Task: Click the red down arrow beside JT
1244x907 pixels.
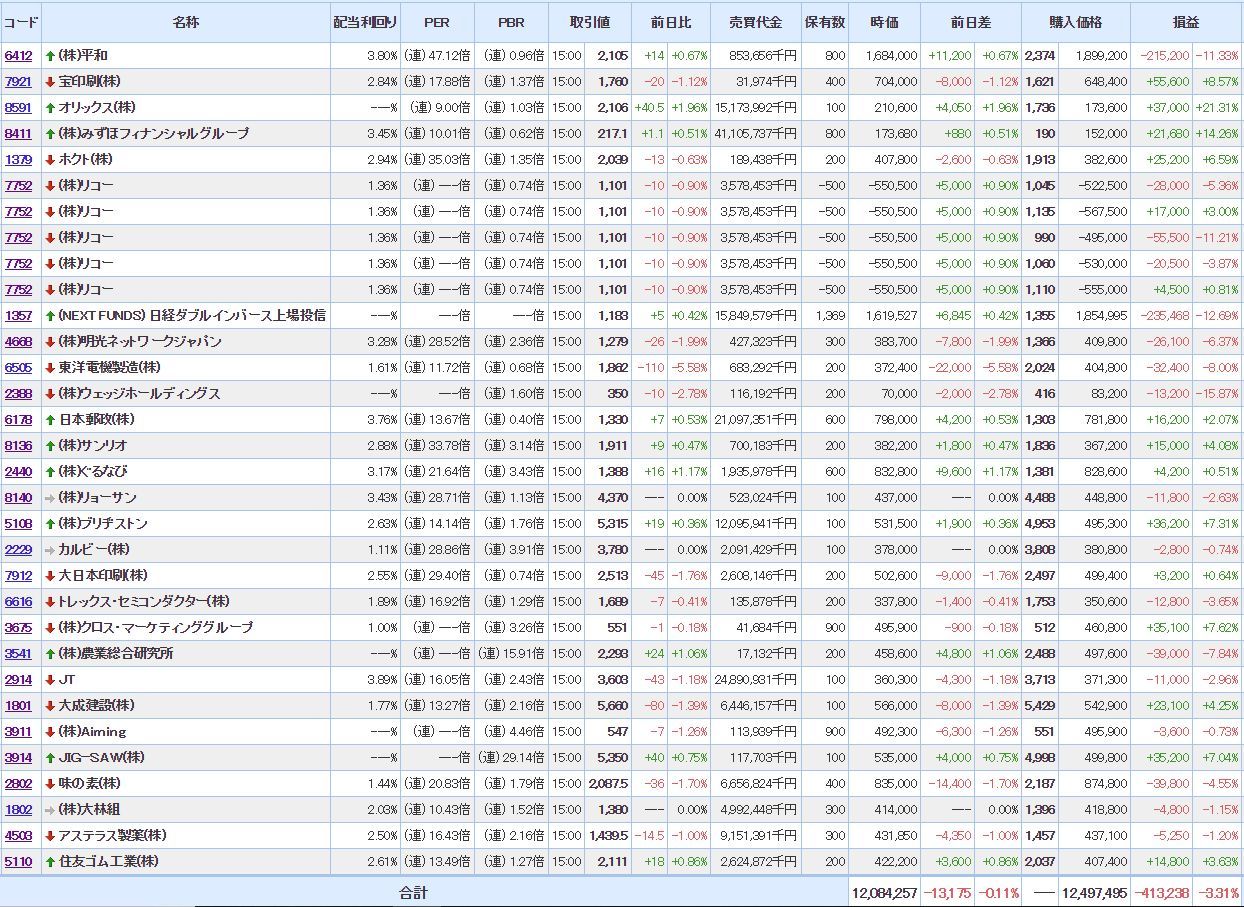Action: pyautogui.click(x=50, y=680)
